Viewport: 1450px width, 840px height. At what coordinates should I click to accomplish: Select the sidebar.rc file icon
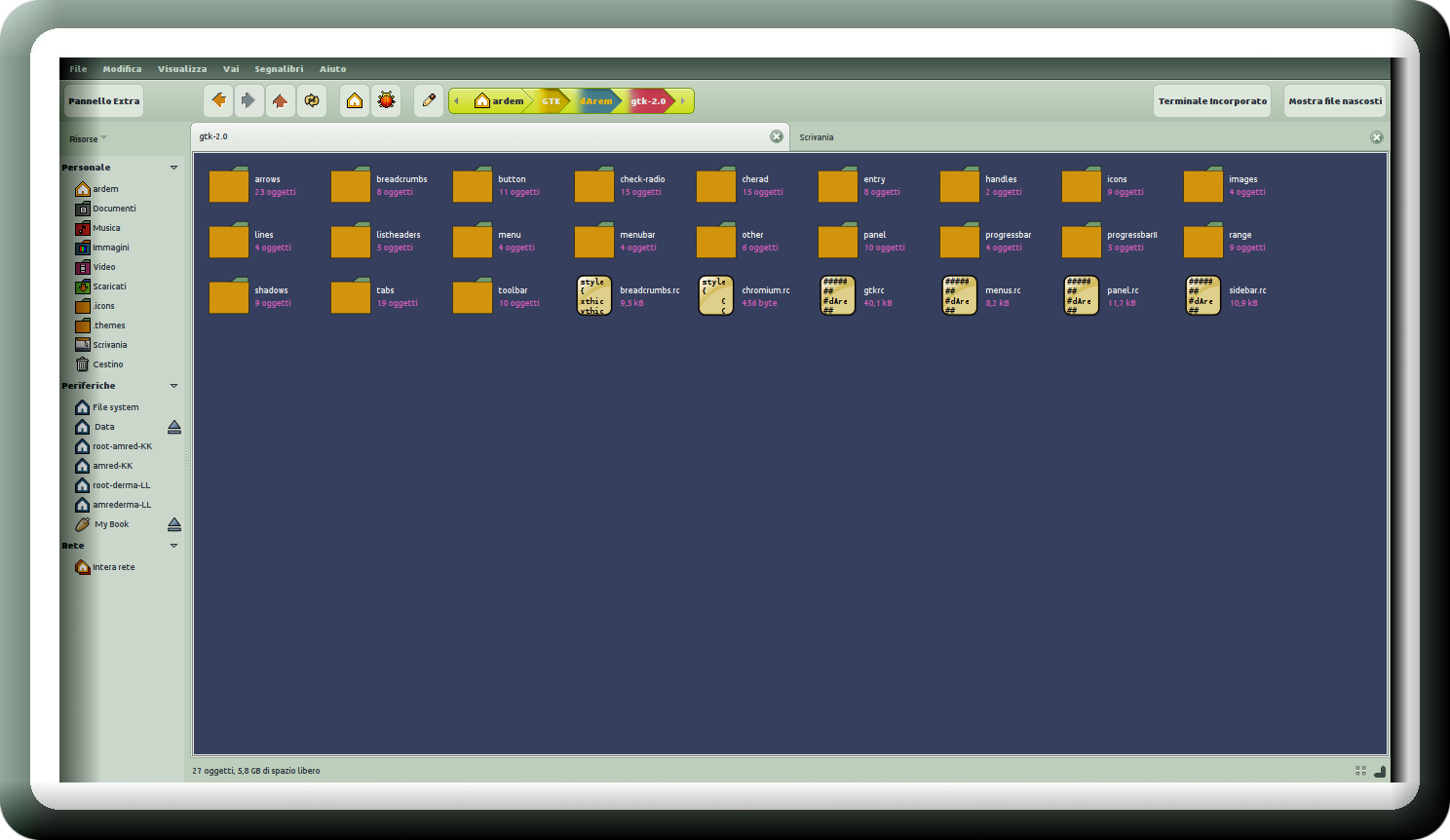(x=1203, y=295)
